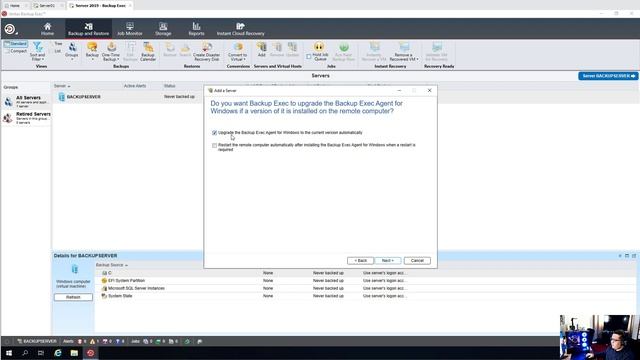Open the Instant Cloud Recovery tab
640x360 pixels.
point(240,29)
